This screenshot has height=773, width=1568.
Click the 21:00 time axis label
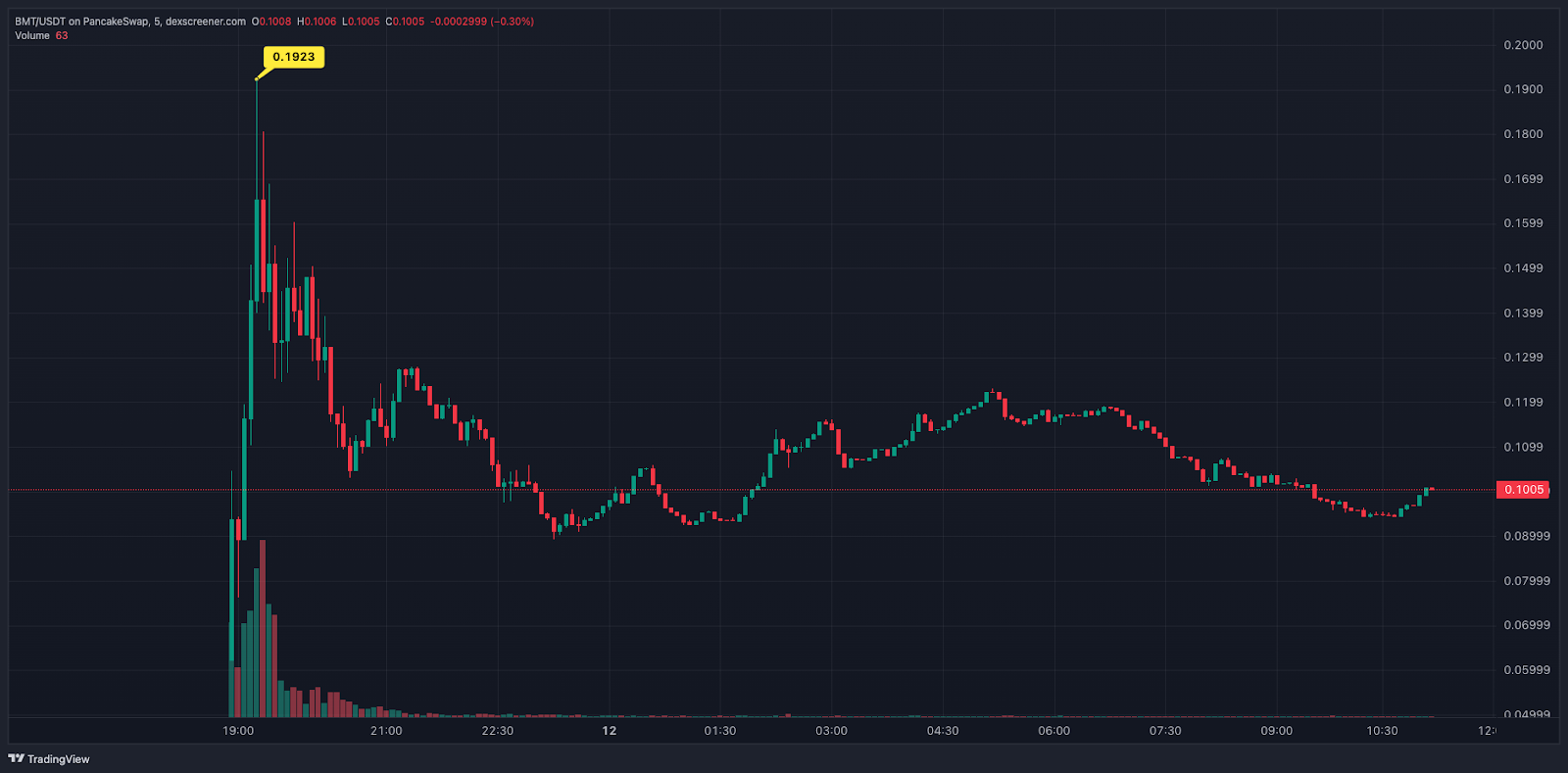tap(386, 731)
